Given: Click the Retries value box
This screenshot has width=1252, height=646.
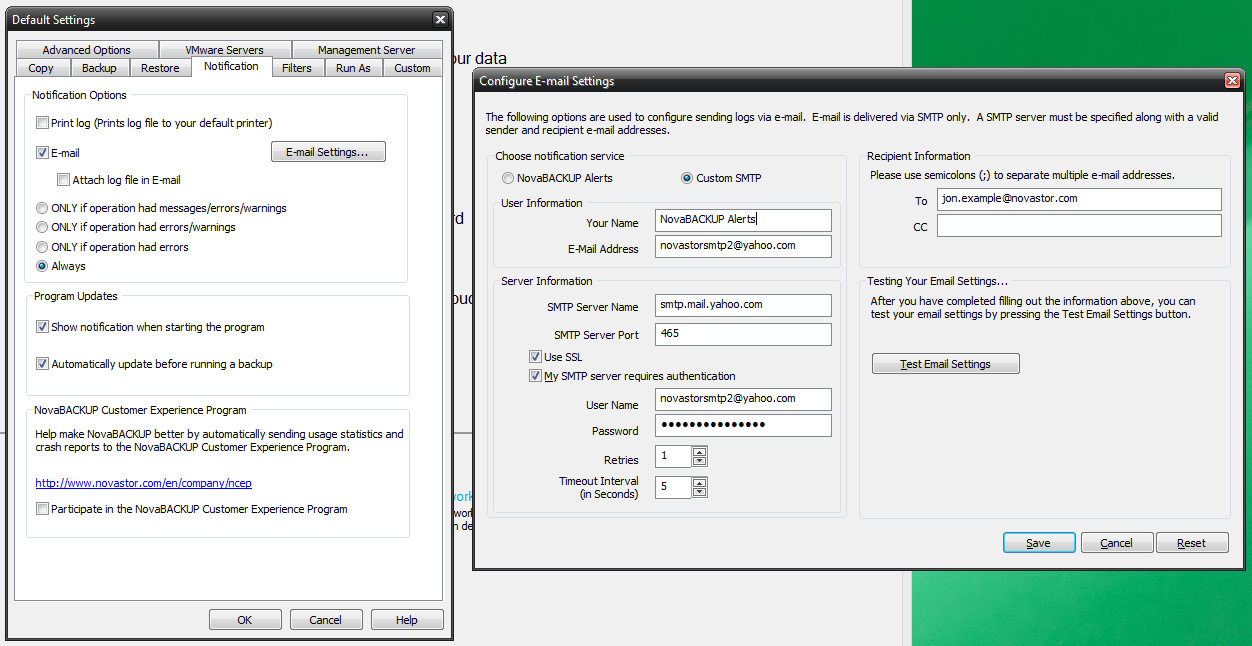Looking at the screenshot, I should point(673,457).
